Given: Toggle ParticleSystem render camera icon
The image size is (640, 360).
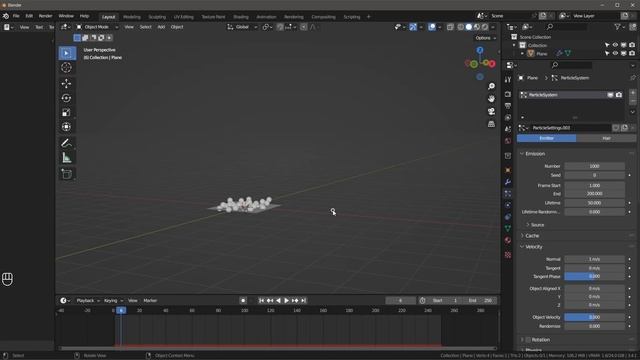Looking at the screenshot, I should tap(619, 95).
